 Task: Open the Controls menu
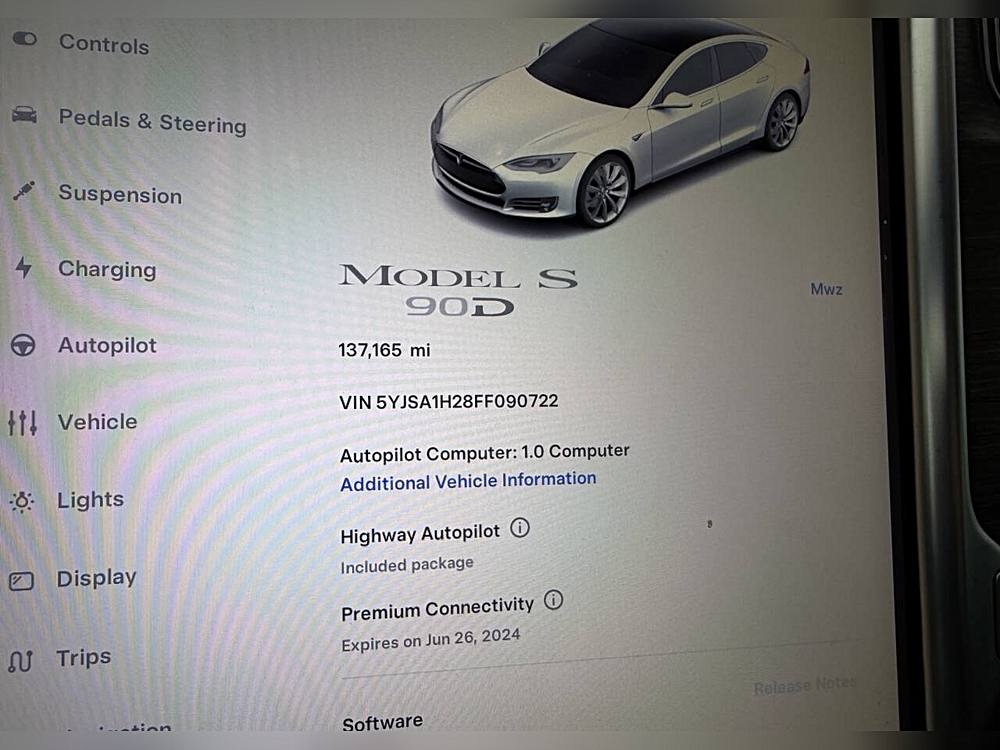pyautogui.click(x=104, y=44)
